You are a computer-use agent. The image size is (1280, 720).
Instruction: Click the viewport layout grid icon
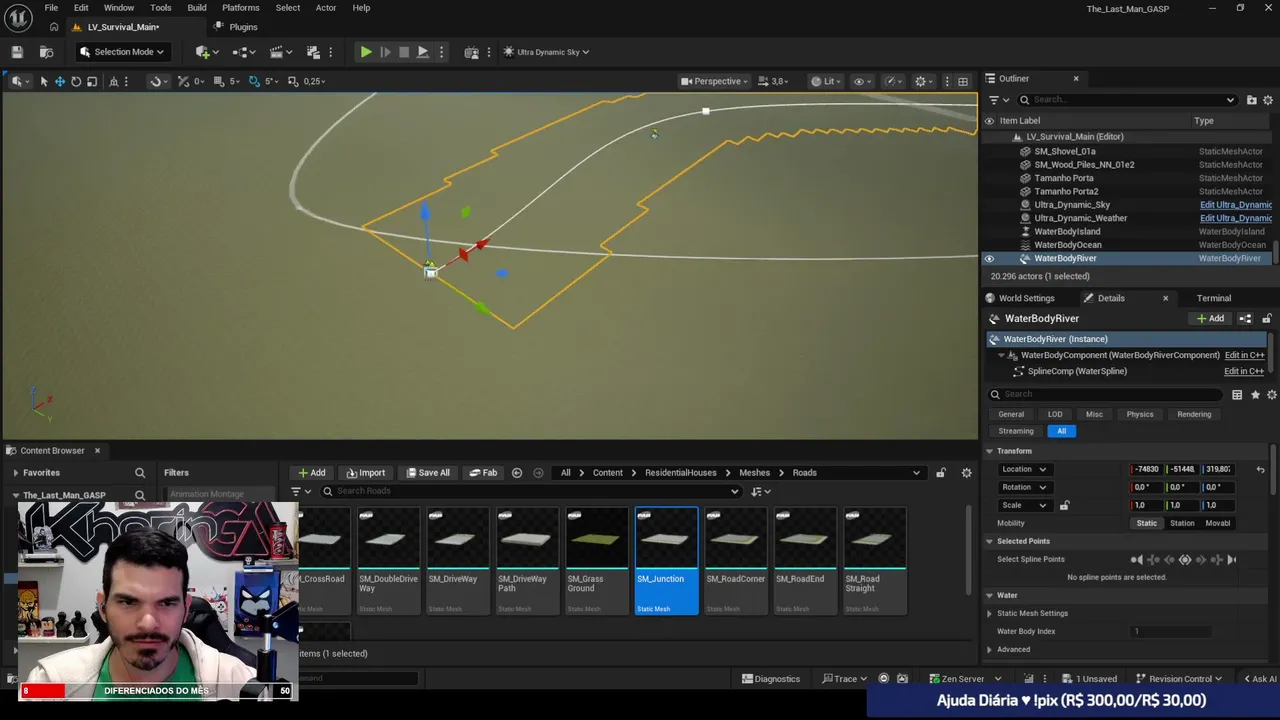(x=963, y=81)
